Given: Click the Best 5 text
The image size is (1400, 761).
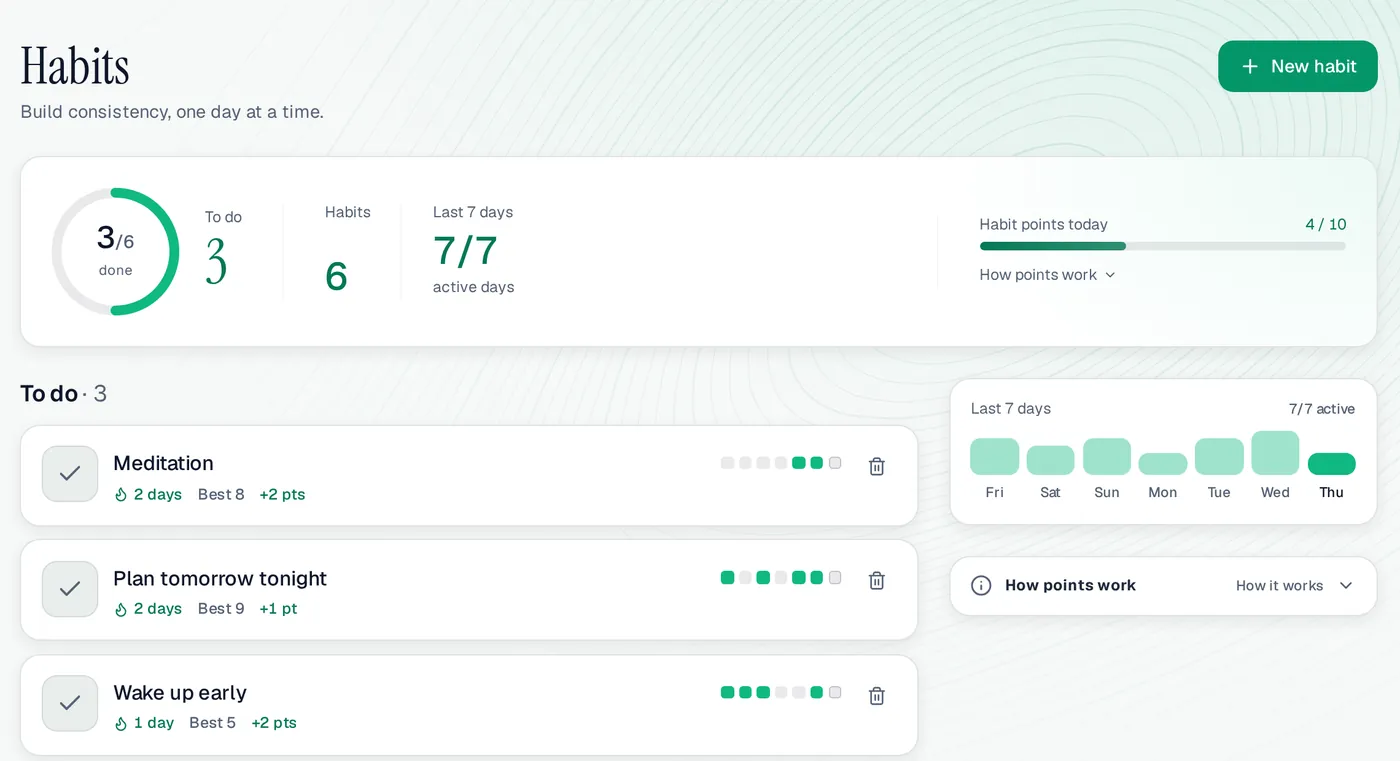Looking at the screenshot, I should (x=212, y=723).
